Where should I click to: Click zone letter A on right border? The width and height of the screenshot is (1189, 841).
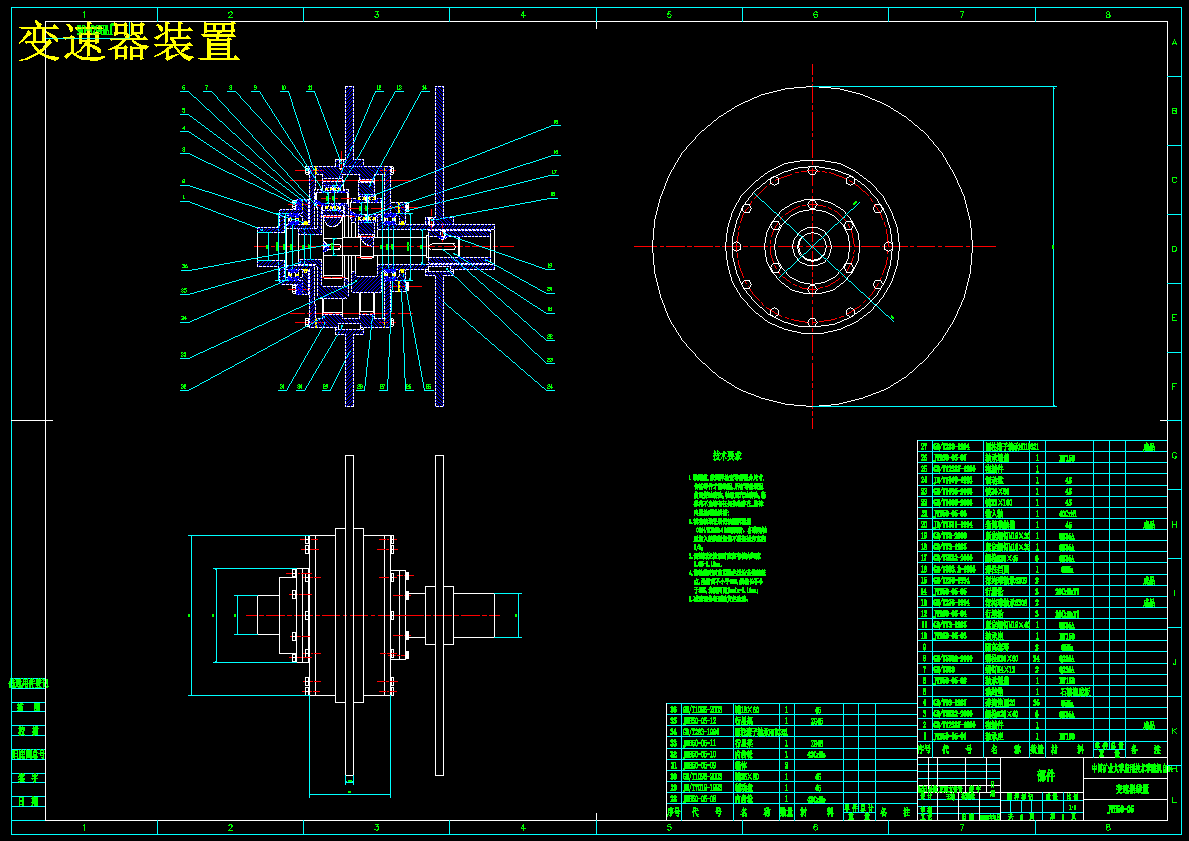(x=1175, y=43)
